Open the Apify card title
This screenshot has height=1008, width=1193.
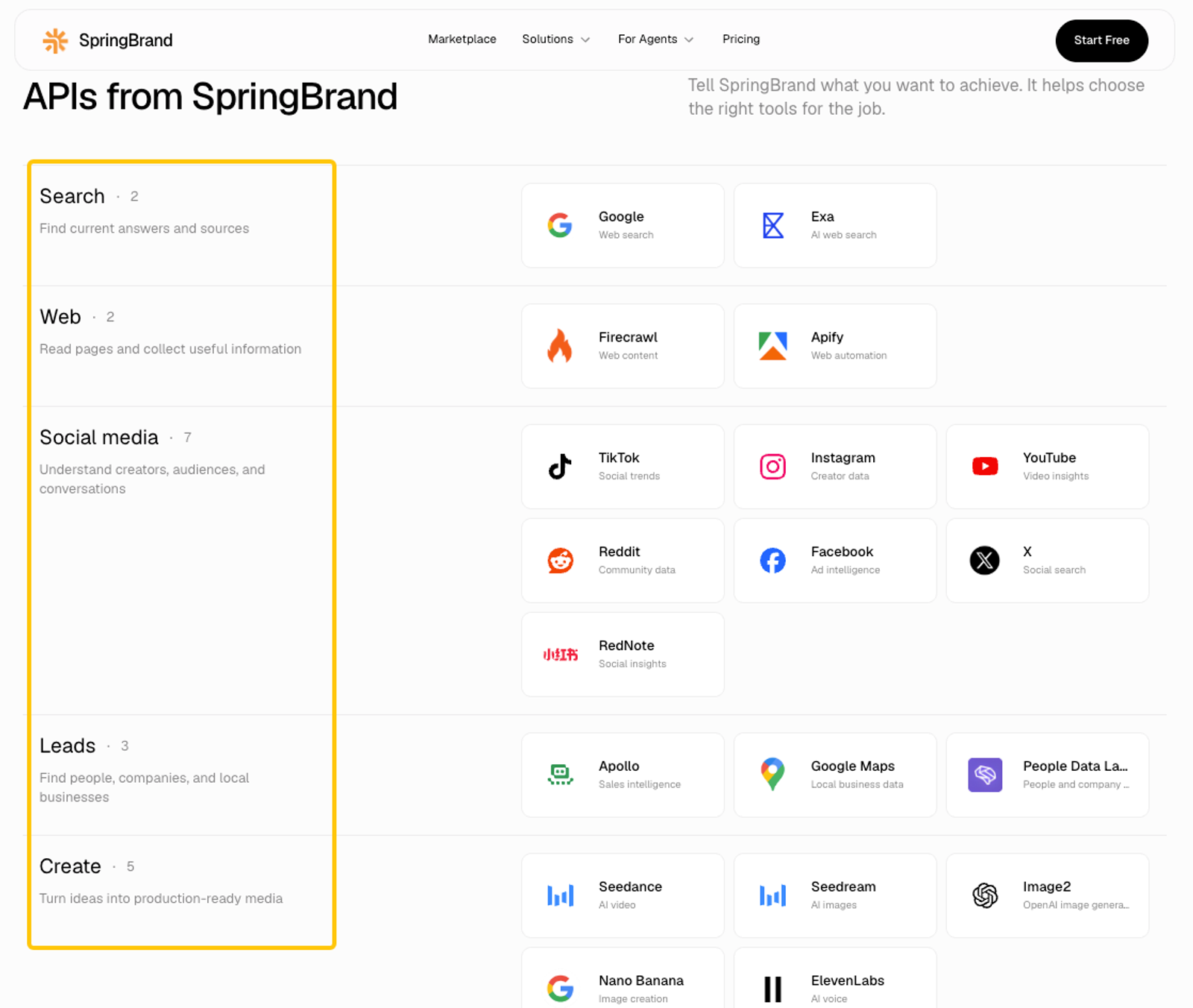(827, 337)
